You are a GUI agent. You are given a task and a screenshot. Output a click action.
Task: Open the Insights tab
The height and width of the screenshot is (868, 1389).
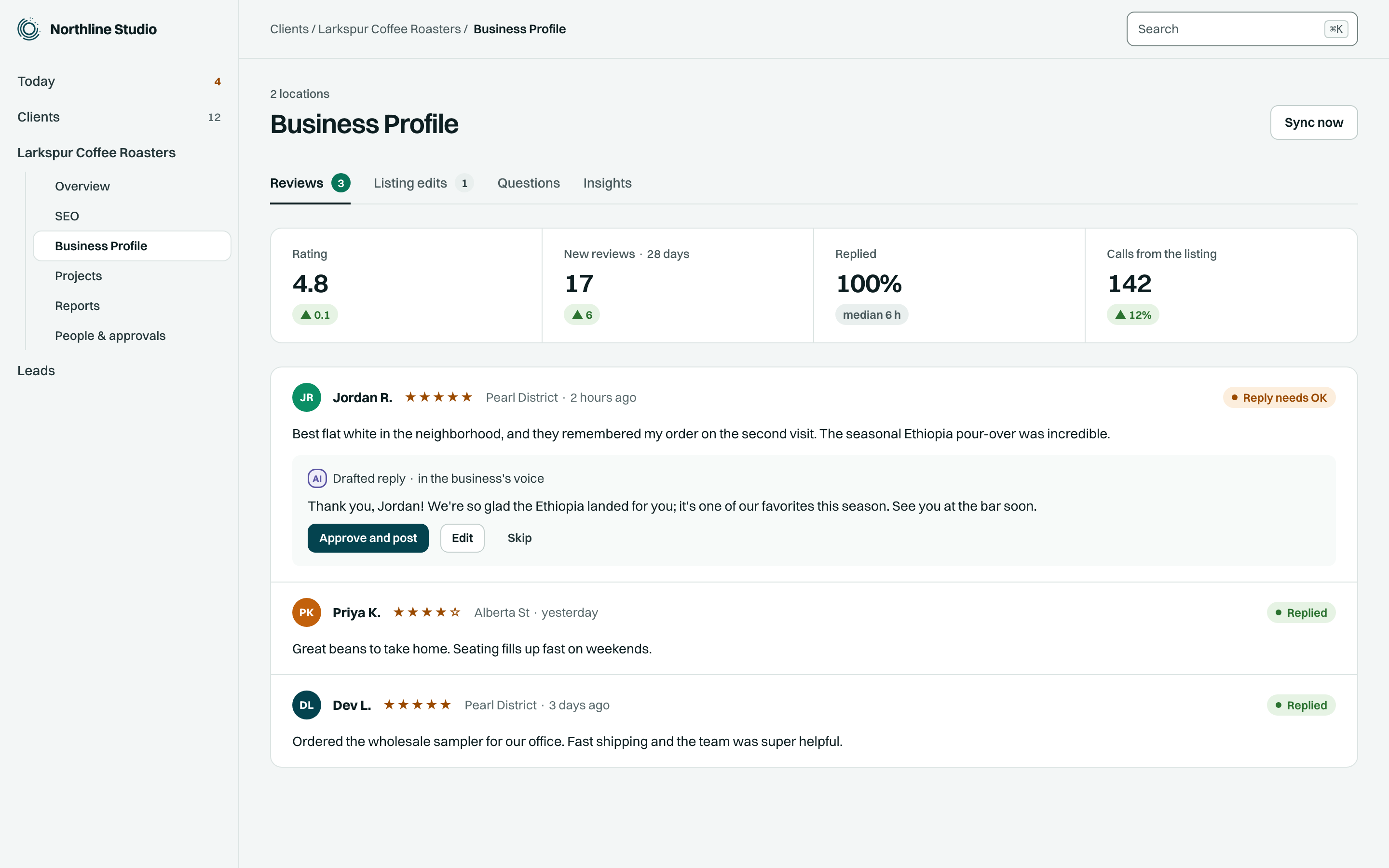coord(607,183)
